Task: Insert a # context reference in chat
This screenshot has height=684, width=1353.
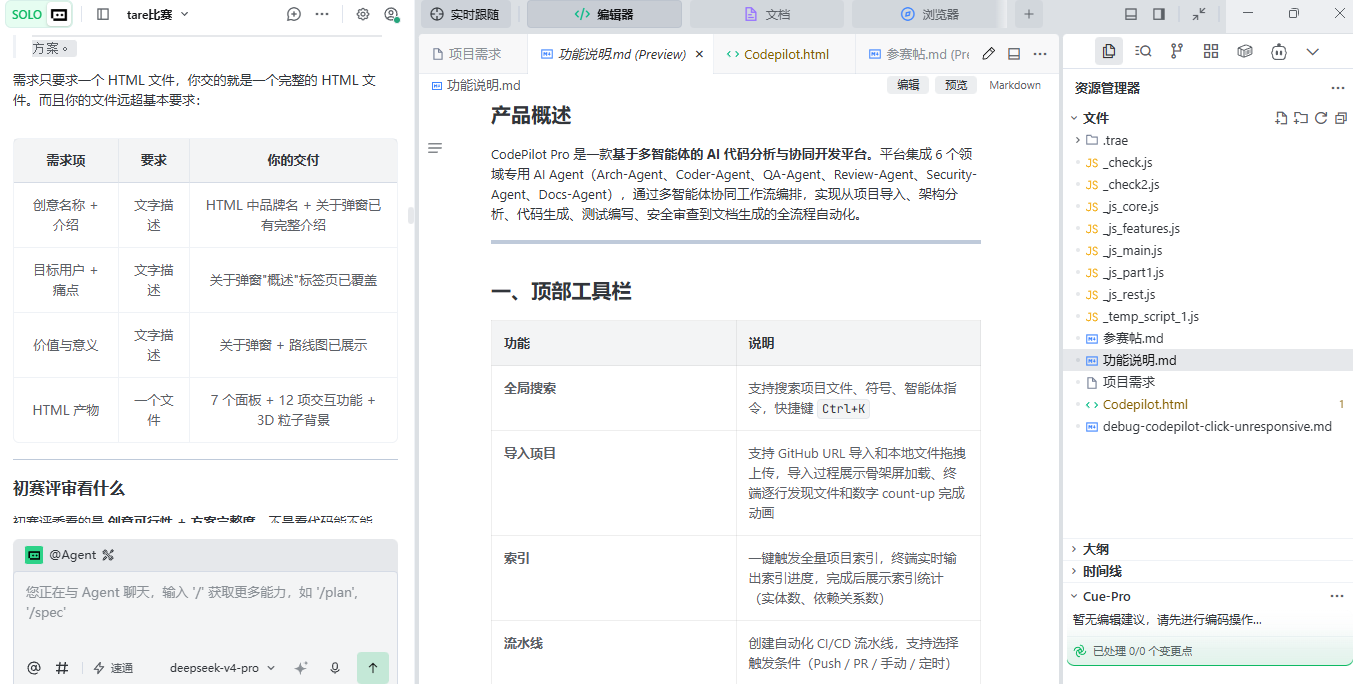Action: tap(62, 668)
